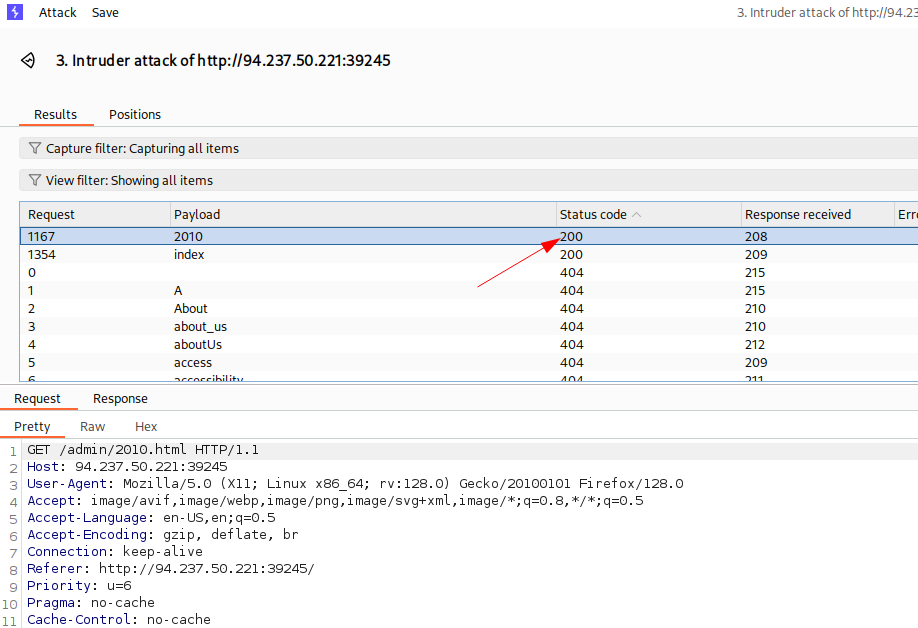Select the row with payload about_us
918x628 pixels.
198,327
